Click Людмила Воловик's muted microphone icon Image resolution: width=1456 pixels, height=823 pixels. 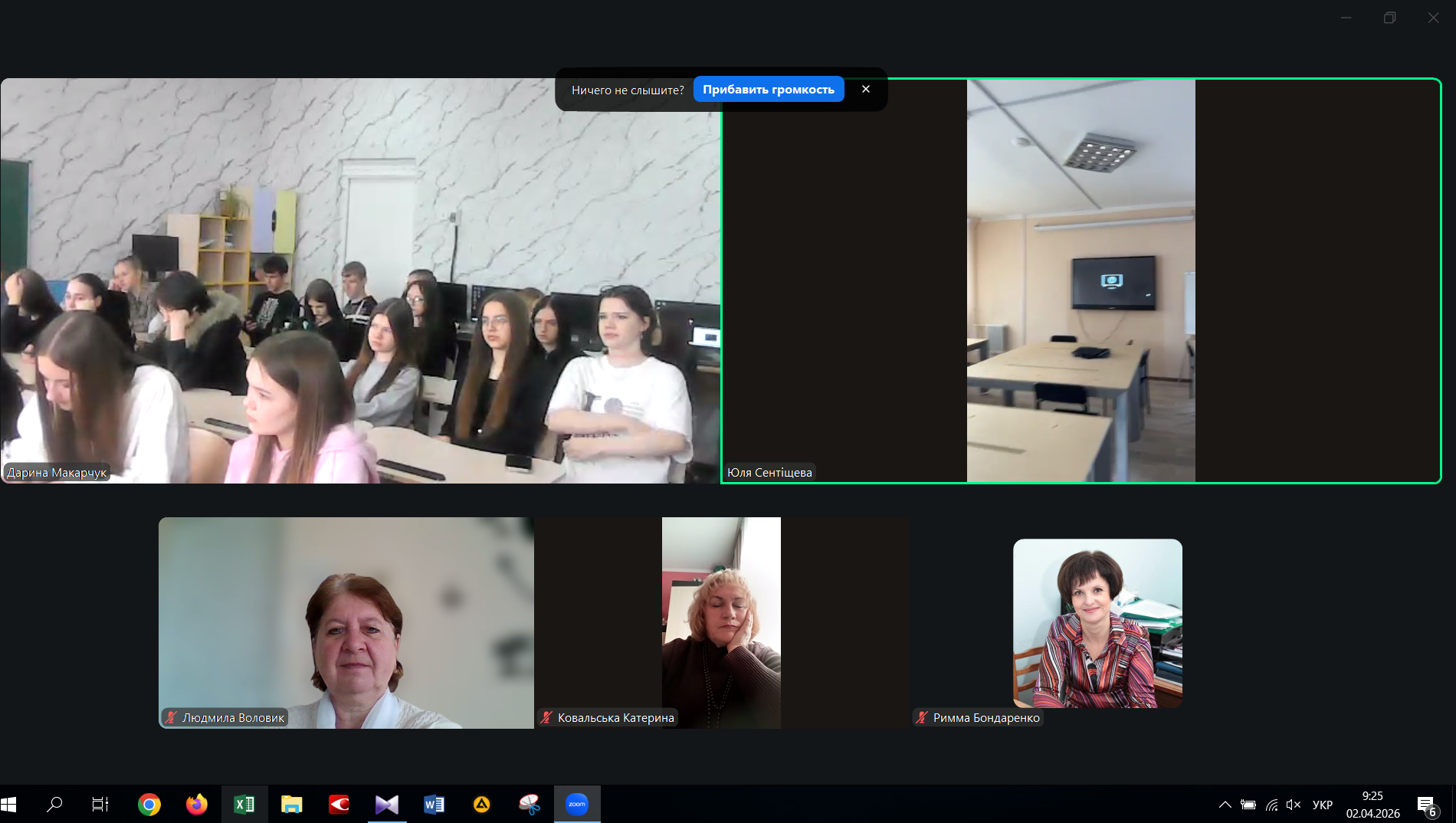171,718
